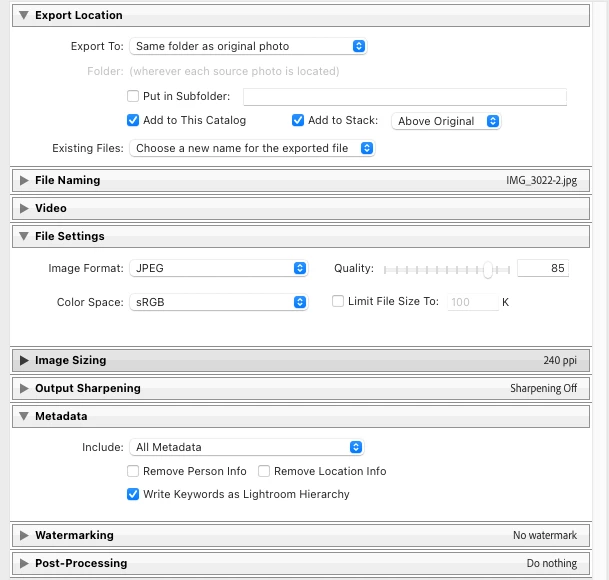Image resolution: width=609 pixels, height=580 pixels.
Task: Expand the Output Sharpening section
Action: click(x=24, y=388)
